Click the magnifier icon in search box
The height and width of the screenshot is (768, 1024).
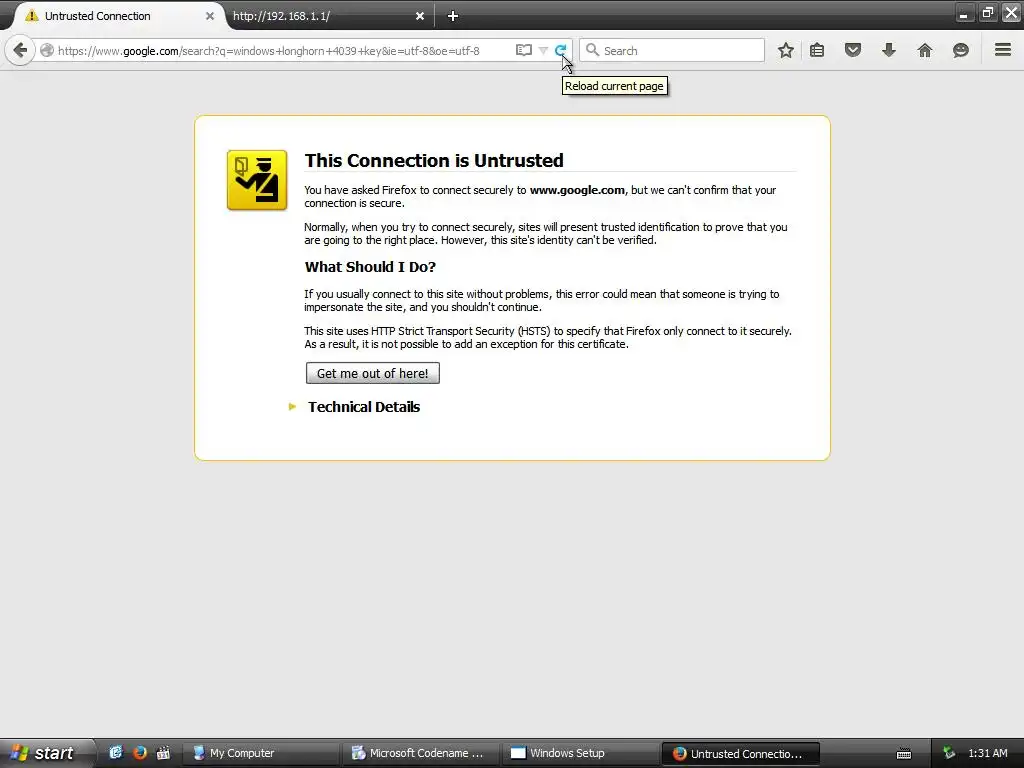point(592,50)
